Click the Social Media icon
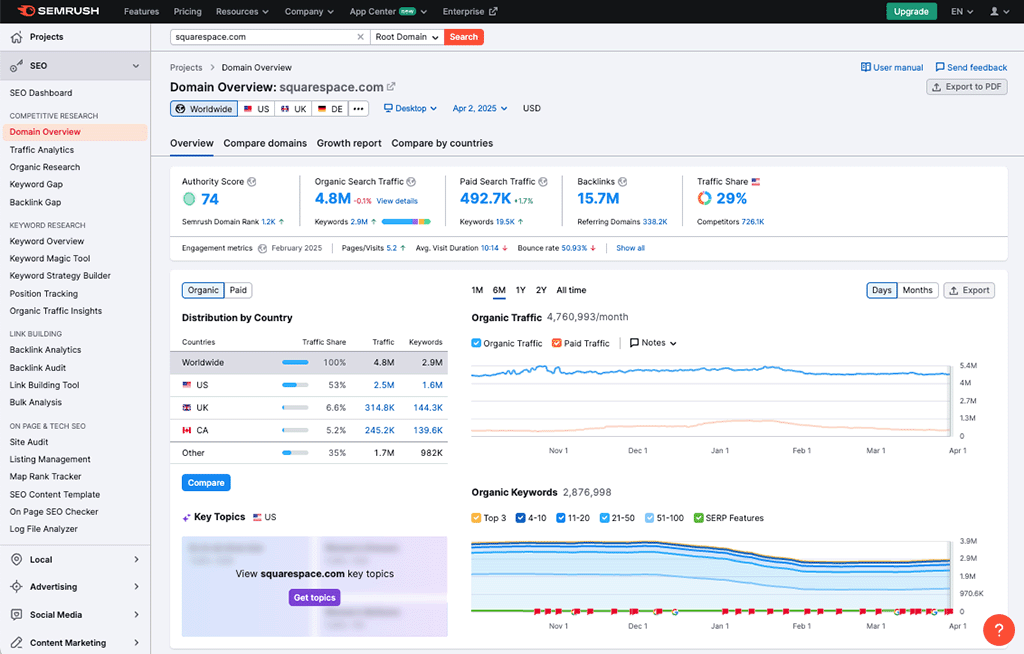1024x654 pixels. (16, 615)
